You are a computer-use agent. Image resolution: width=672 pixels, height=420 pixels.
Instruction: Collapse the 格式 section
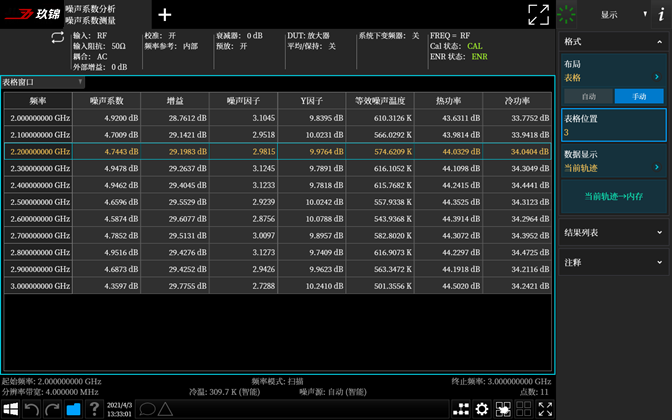[613, 42]
